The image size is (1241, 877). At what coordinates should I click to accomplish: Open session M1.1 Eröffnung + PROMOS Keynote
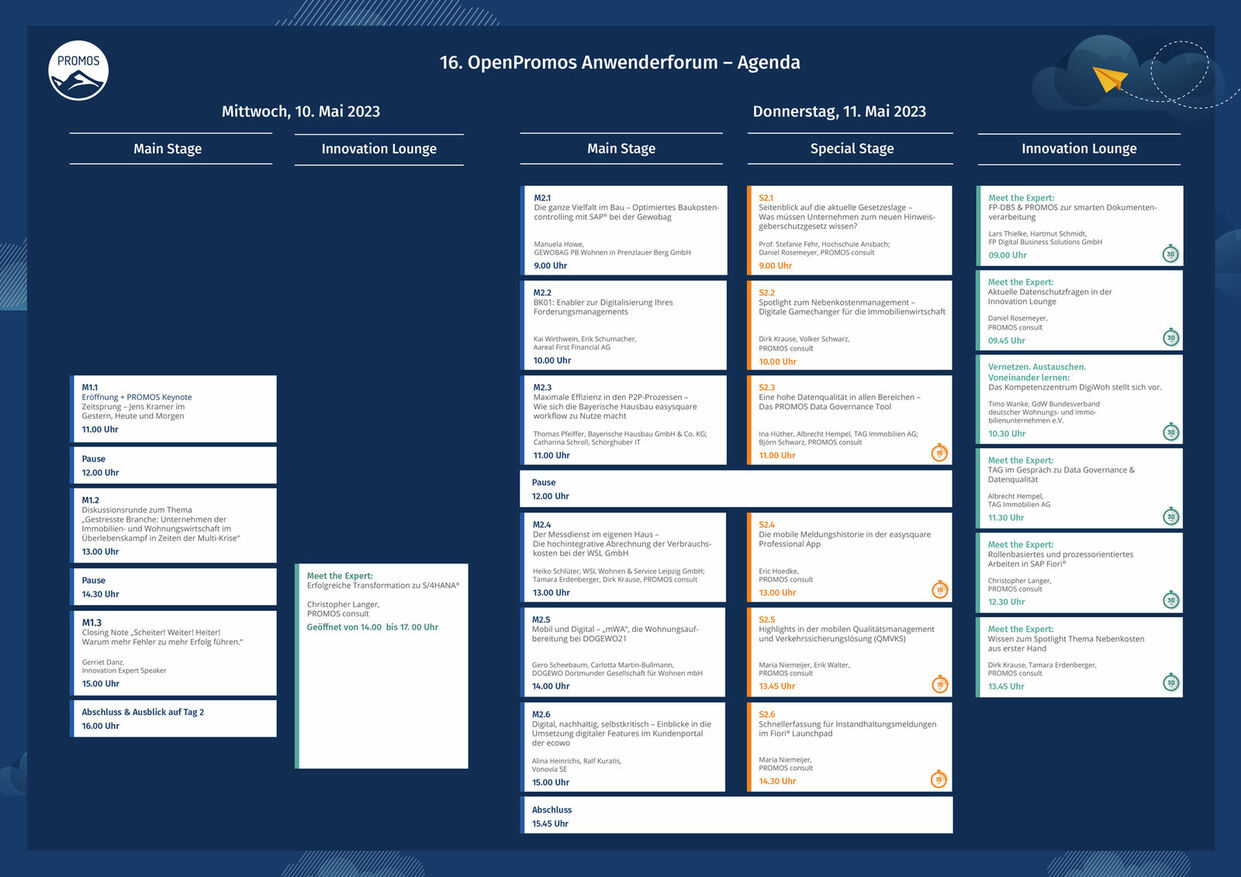click(173, 409)
